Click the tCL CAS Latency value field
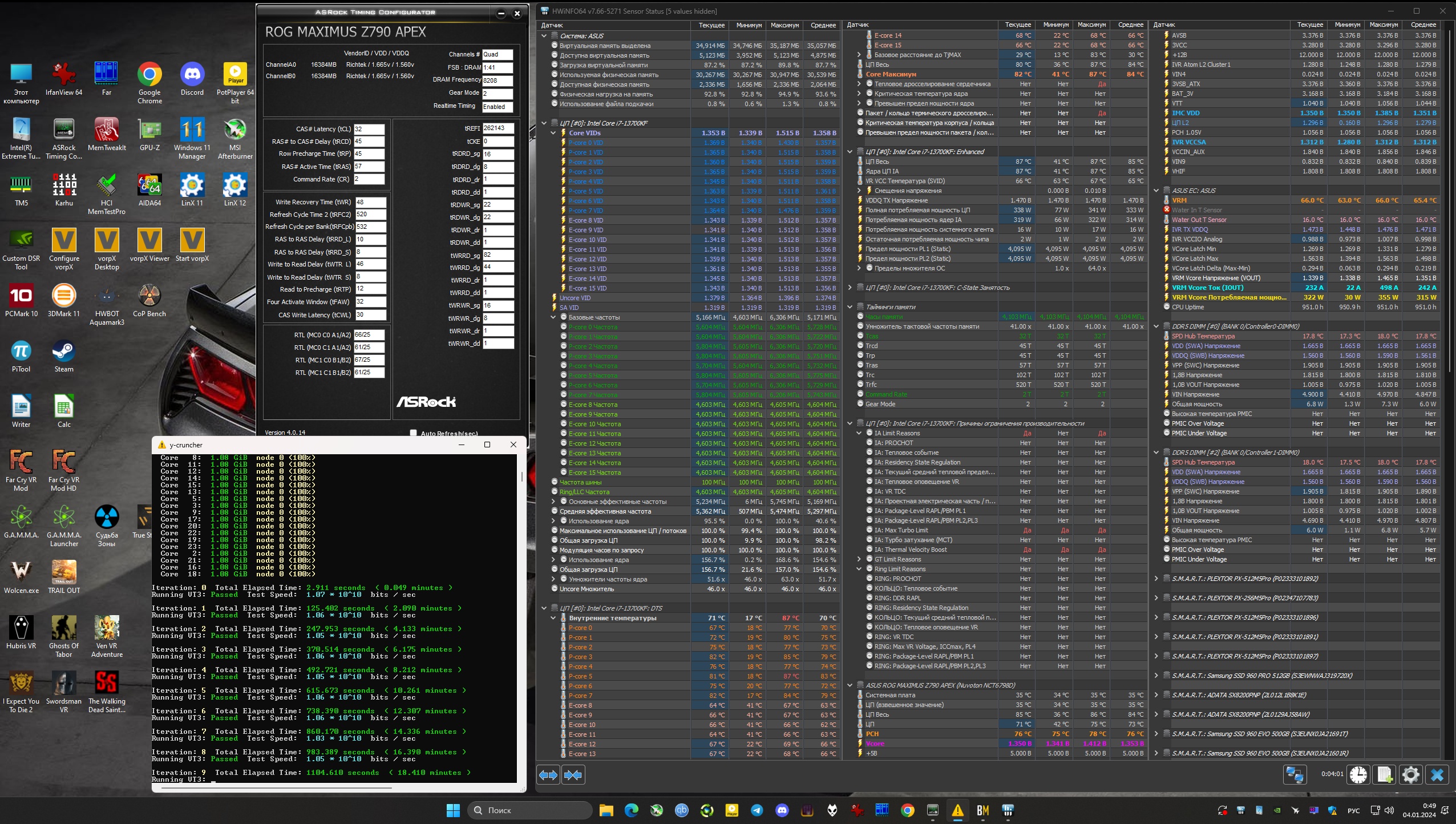The height and width of the screenshot is (824, 1456). (x=369, y=129)
